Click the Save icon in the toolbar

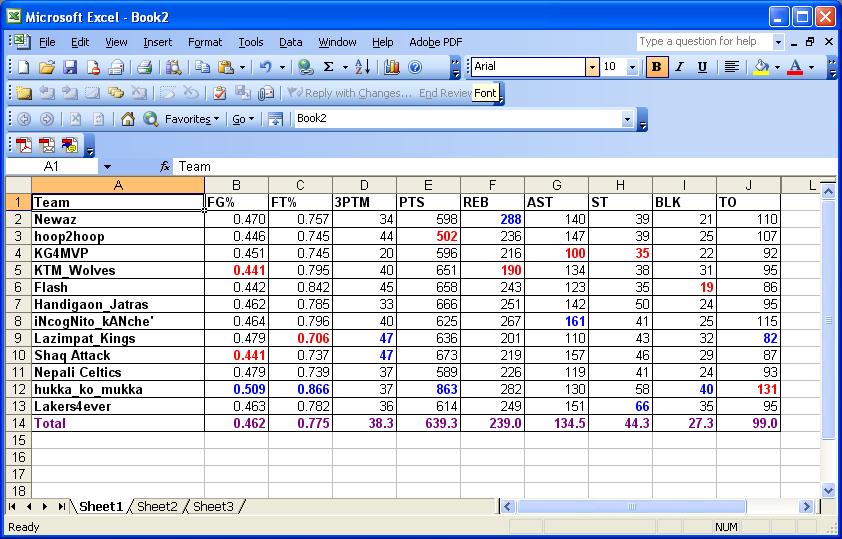[70, 67]
